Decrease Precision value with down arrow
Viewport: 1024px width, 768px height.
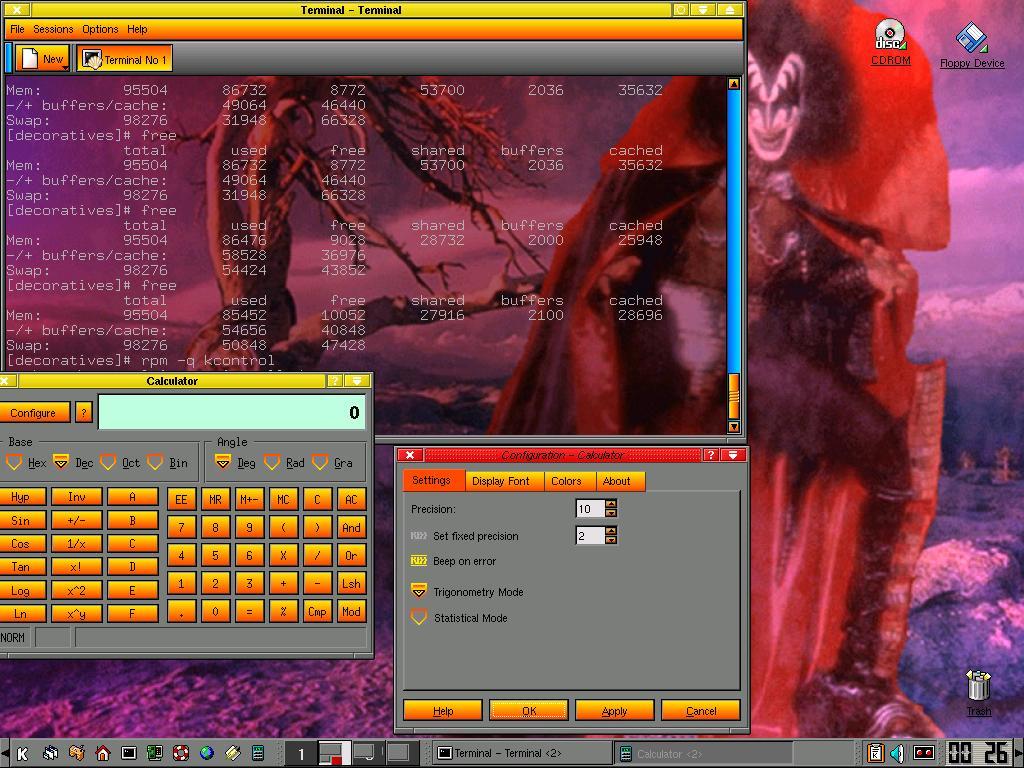611,513
